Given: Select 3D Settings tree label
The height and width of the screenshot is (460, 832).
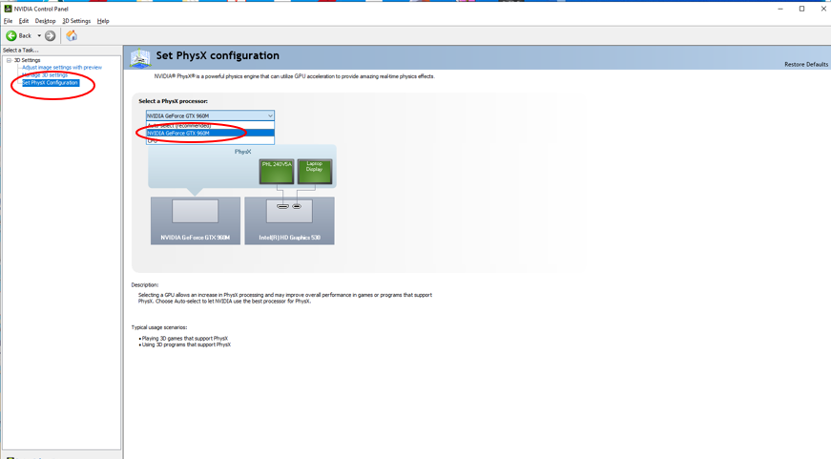Looking at the screenshot, I should pos(27,60).
